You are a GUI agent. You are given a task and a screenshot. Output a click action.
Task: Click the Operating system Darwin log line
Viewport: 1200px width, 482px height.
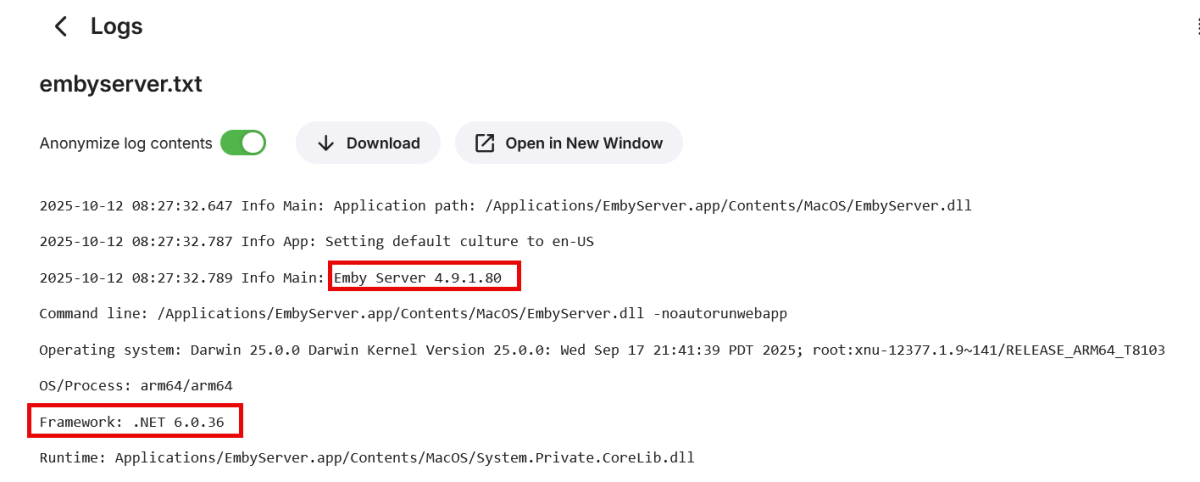coord(602,350)
